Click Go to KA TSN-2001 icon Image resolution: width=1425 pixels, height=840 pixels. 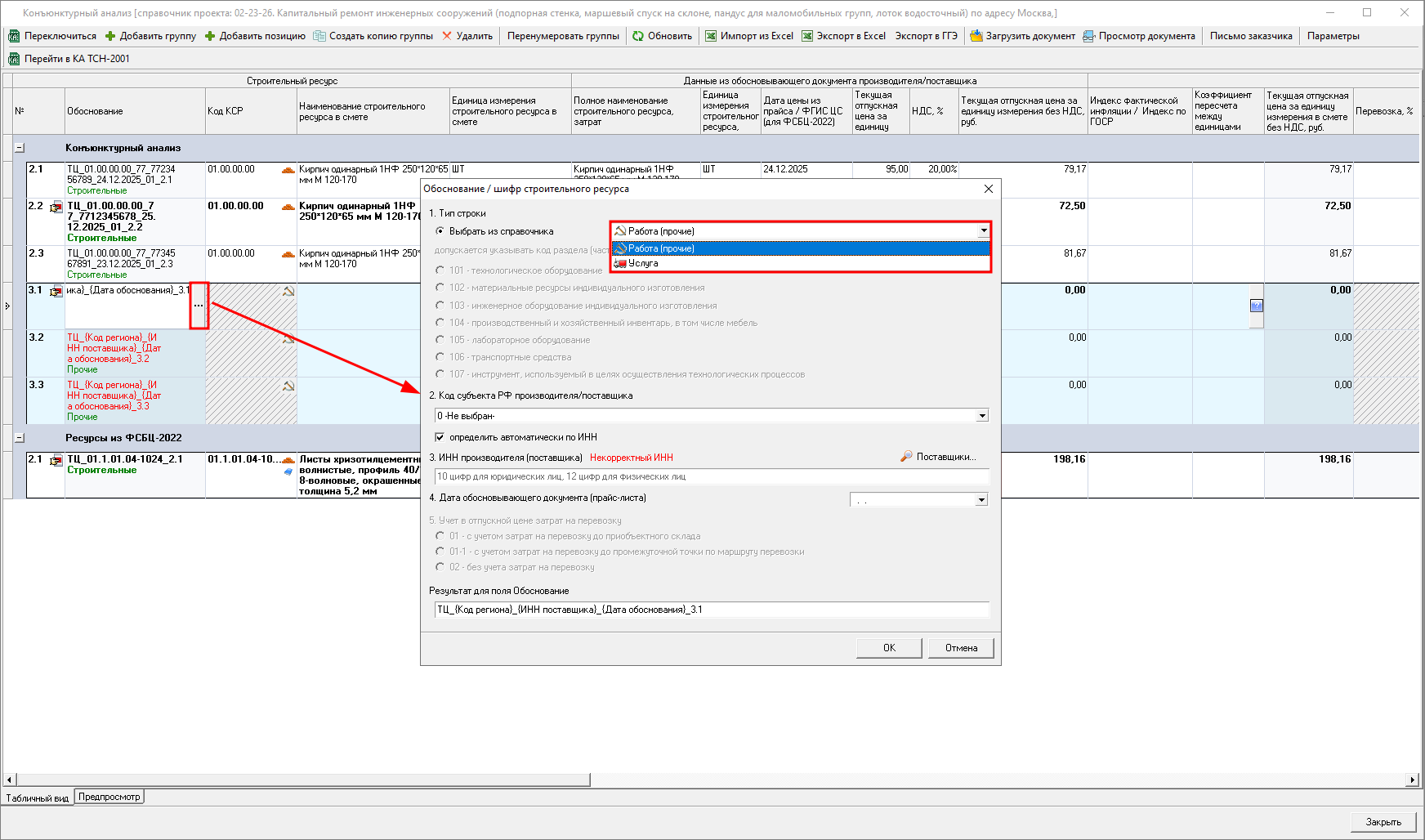[14, 59]
